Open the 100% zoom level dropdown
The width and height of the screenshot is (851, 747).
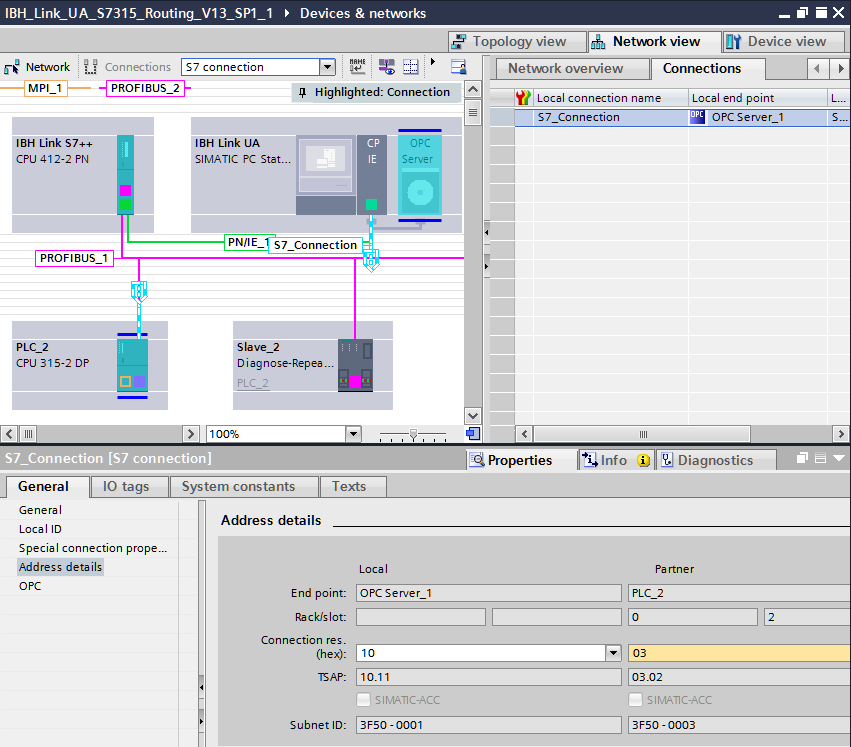point(352,434)
